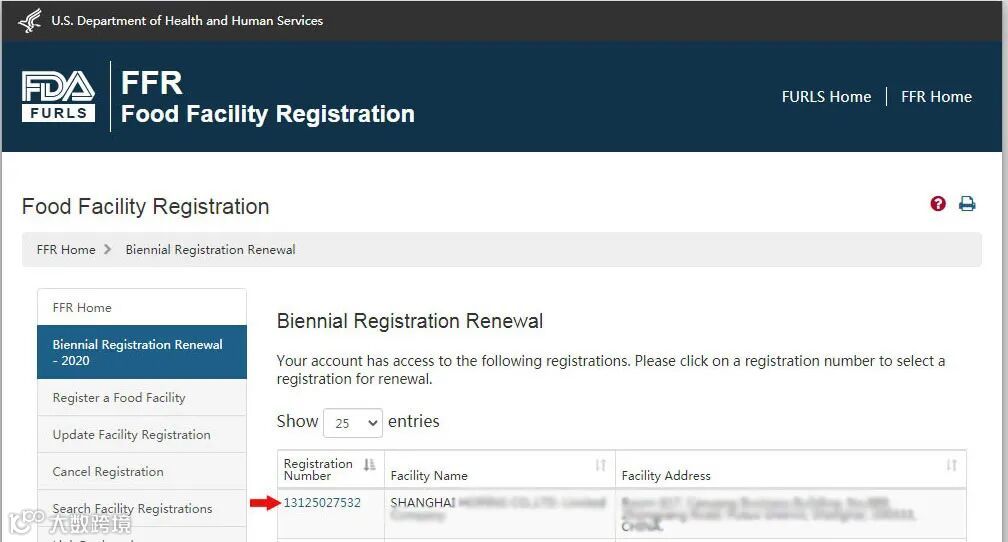1008x542 pixels.
Task: Go to Update Facility Registration
Action: [131, 435]
